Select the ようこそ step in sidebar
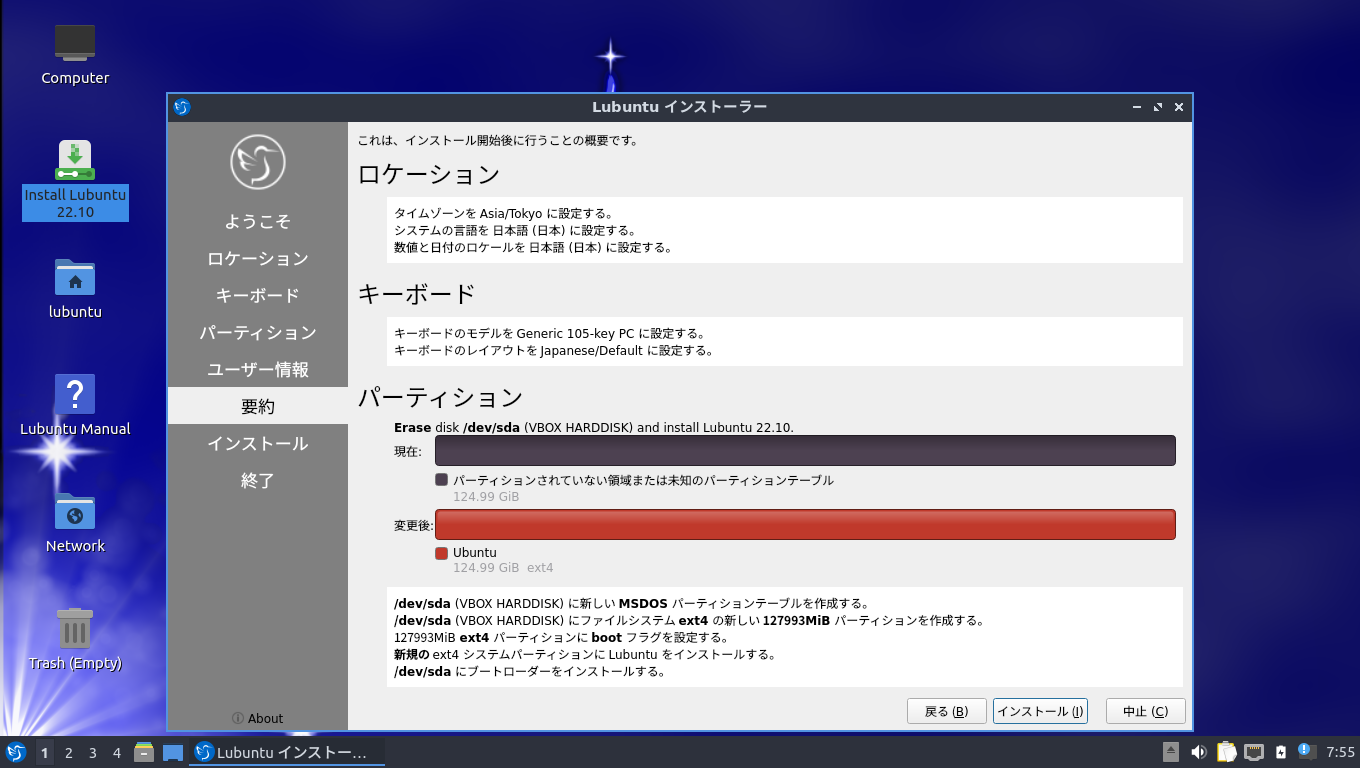Viewport: 1360px width, 768px height. coord(258,221)
